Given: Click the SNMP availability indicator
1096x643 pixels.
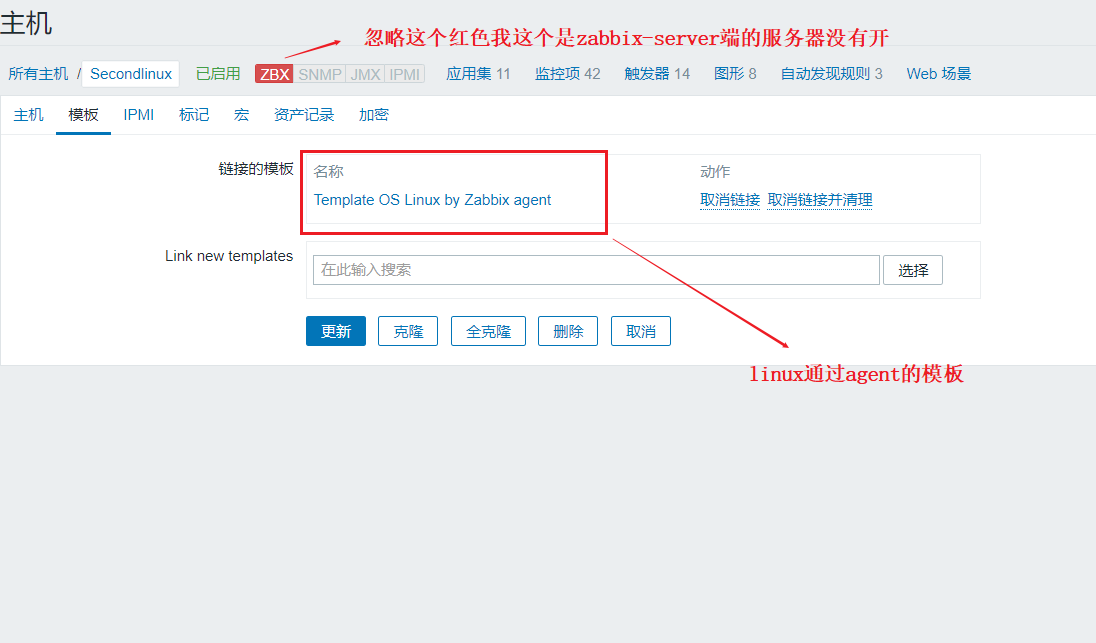Looking at the screenshot, I should [x=320, y=73].
